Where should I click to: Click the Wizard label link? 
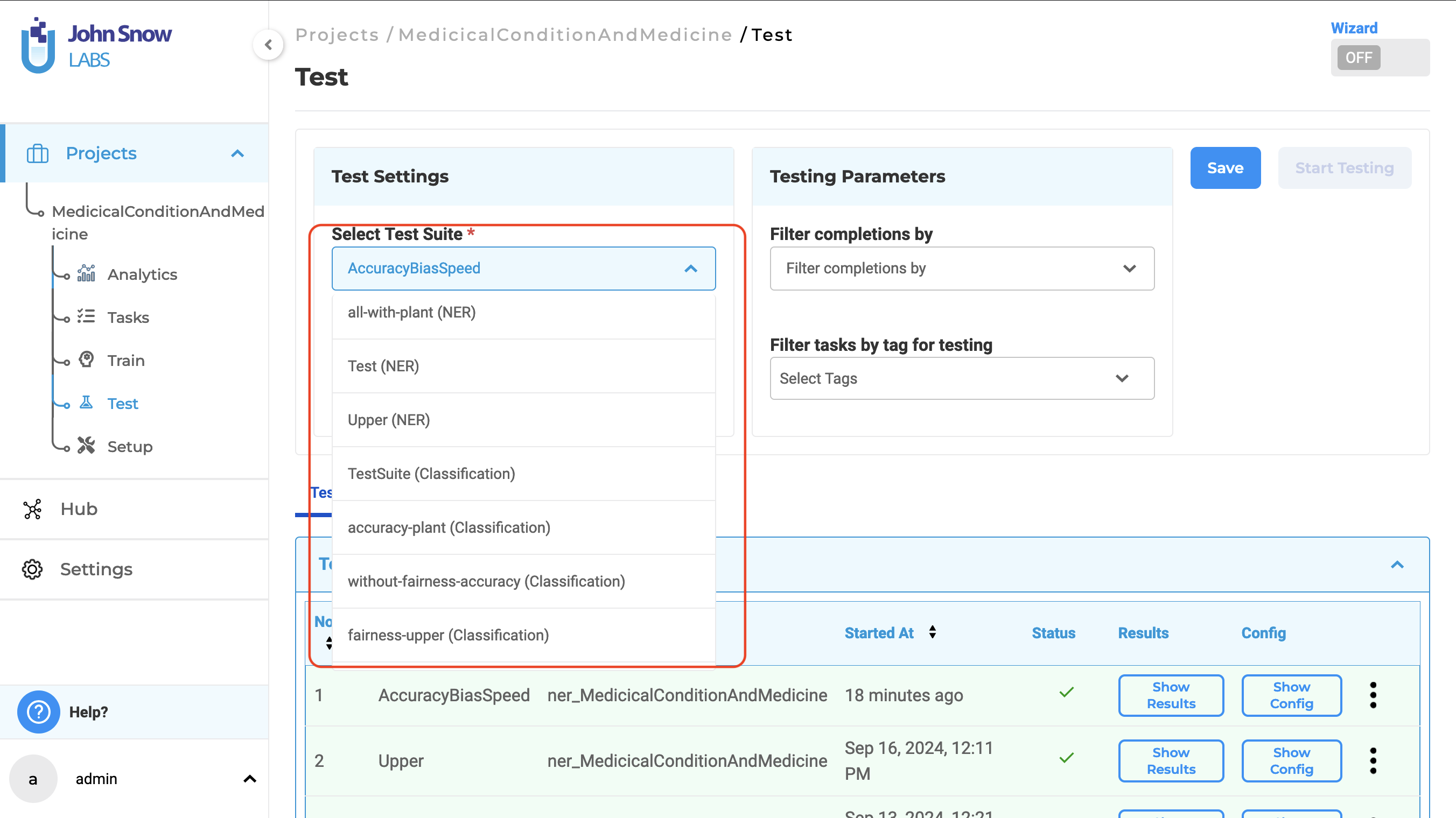pos(1354,27)
